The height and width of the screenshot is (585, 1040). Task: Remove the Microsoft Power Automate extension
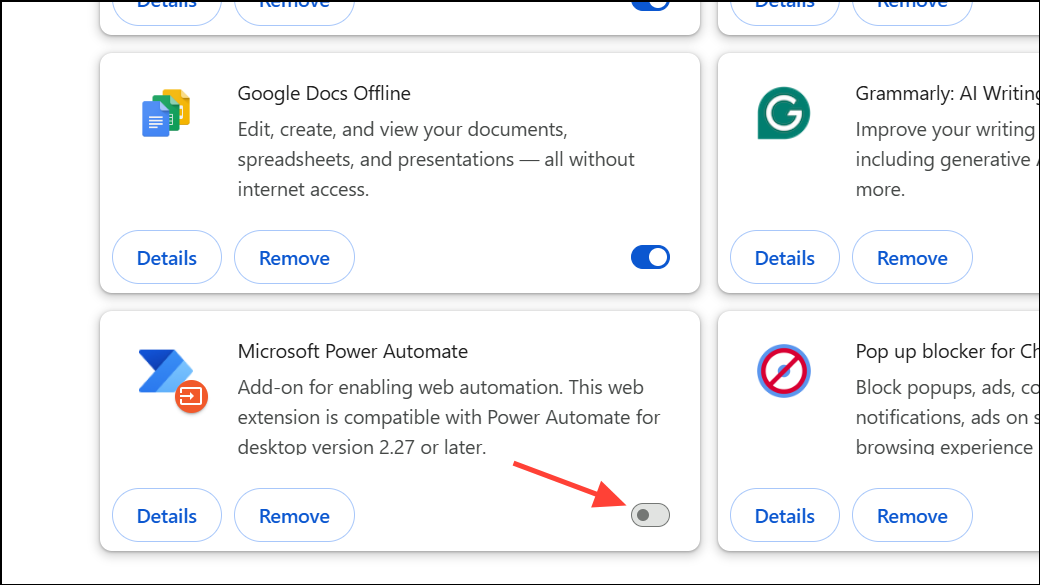294,516
